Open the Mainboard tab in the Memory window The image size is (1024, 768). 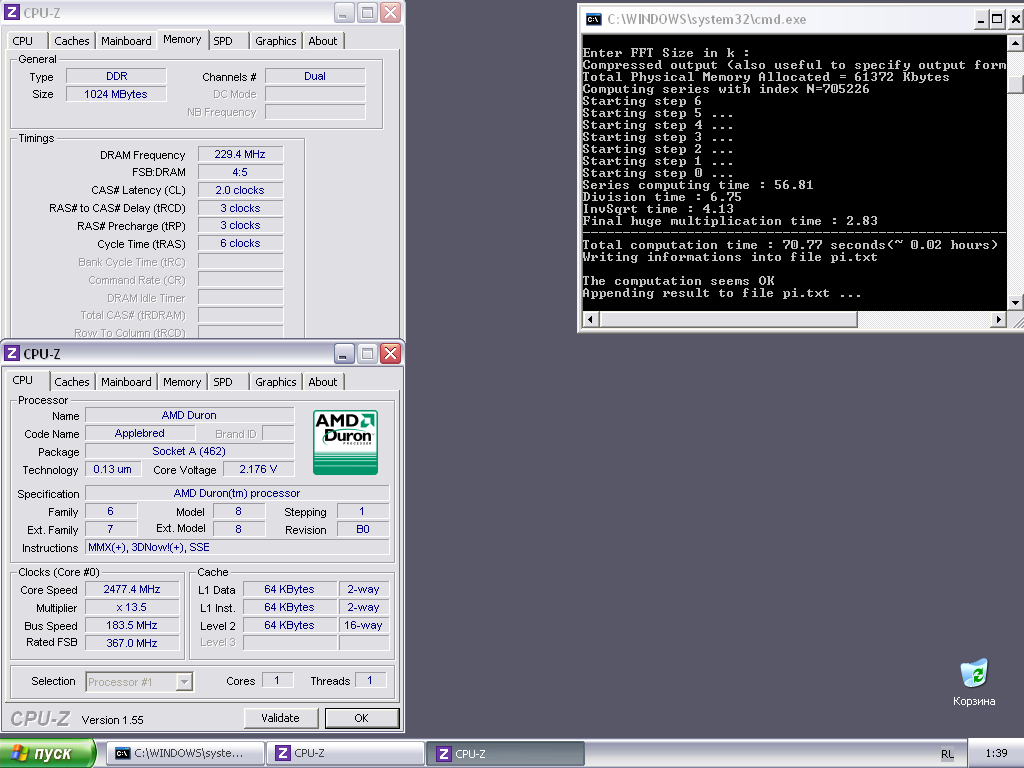pos(126,40)
